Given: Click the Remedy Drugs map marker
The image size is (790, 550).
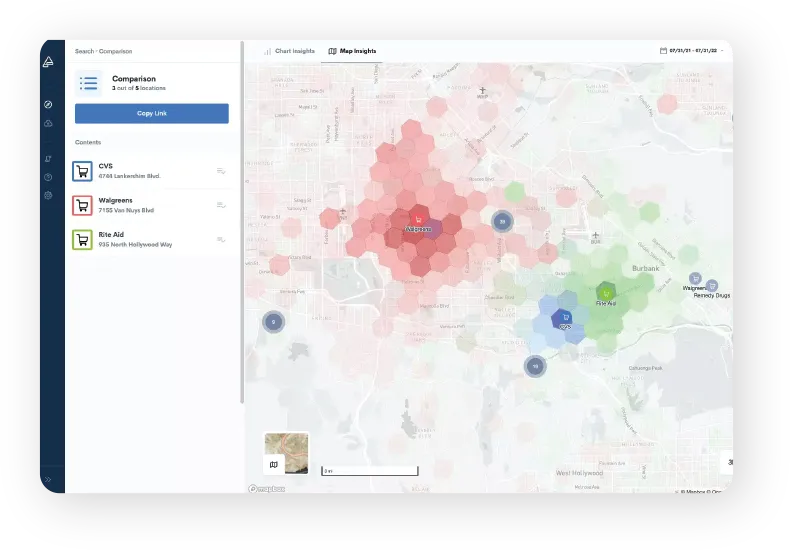Looking at the screenshot, I should [711, 286].
